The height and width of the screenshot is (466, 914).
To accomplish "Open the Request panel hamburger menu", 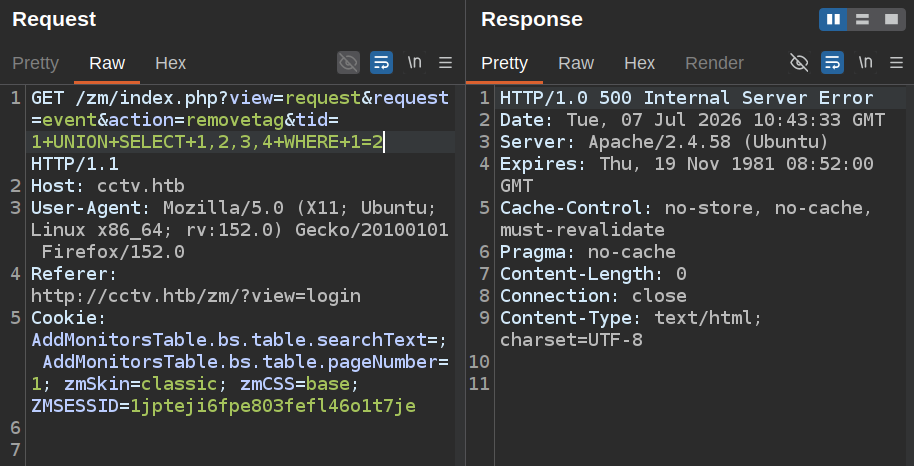I will point(445,62).
